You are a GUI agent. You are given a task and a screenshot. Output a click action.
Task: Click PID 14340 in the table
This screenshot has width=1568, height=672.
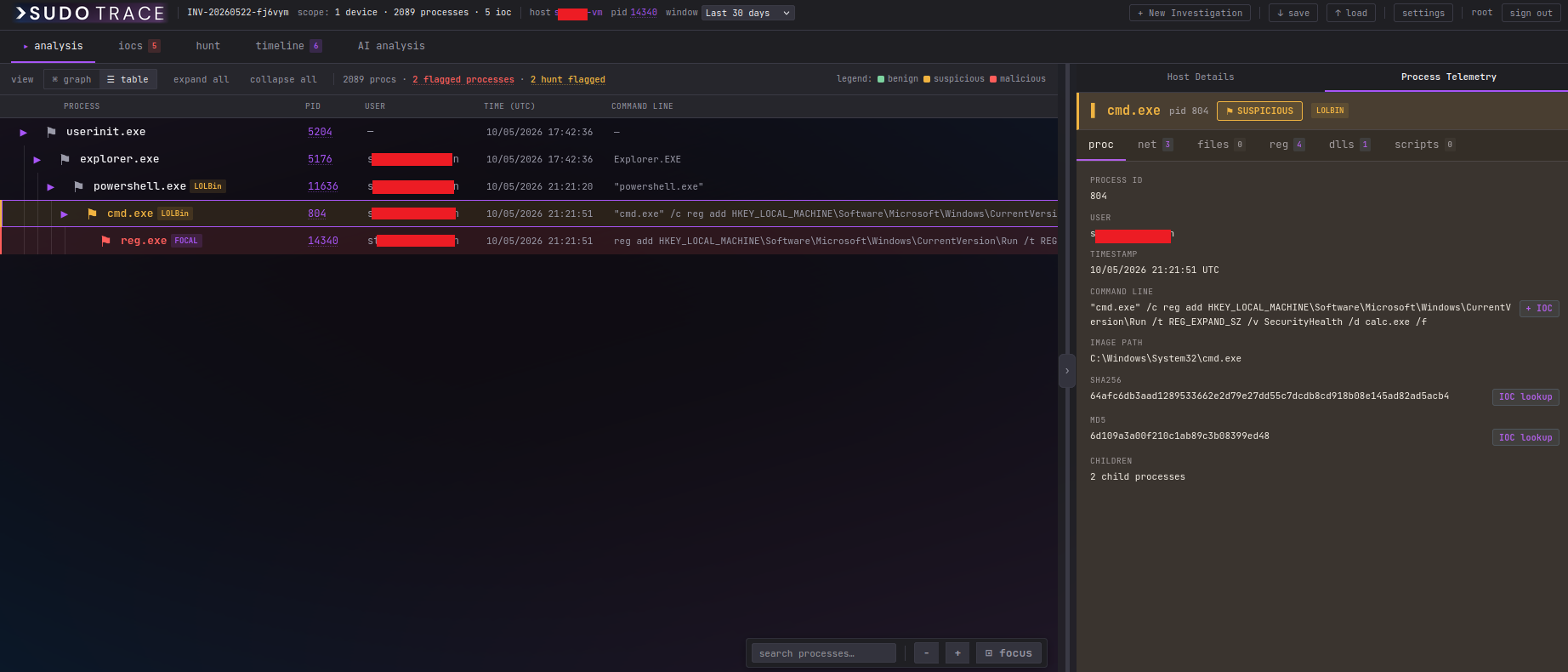pos(323,241)
